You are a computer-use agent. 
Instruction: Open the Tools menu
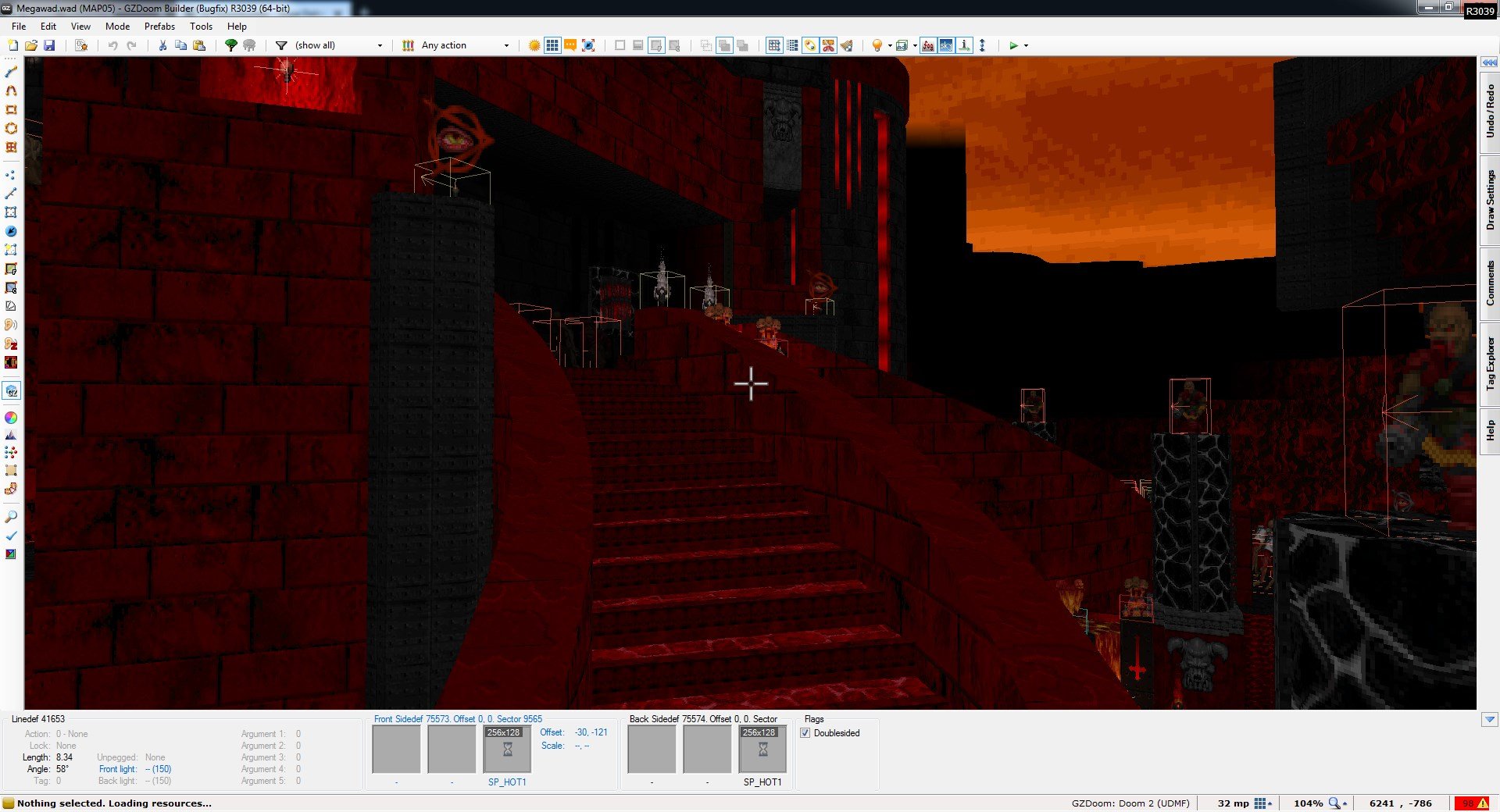click(x=201, y=26)
